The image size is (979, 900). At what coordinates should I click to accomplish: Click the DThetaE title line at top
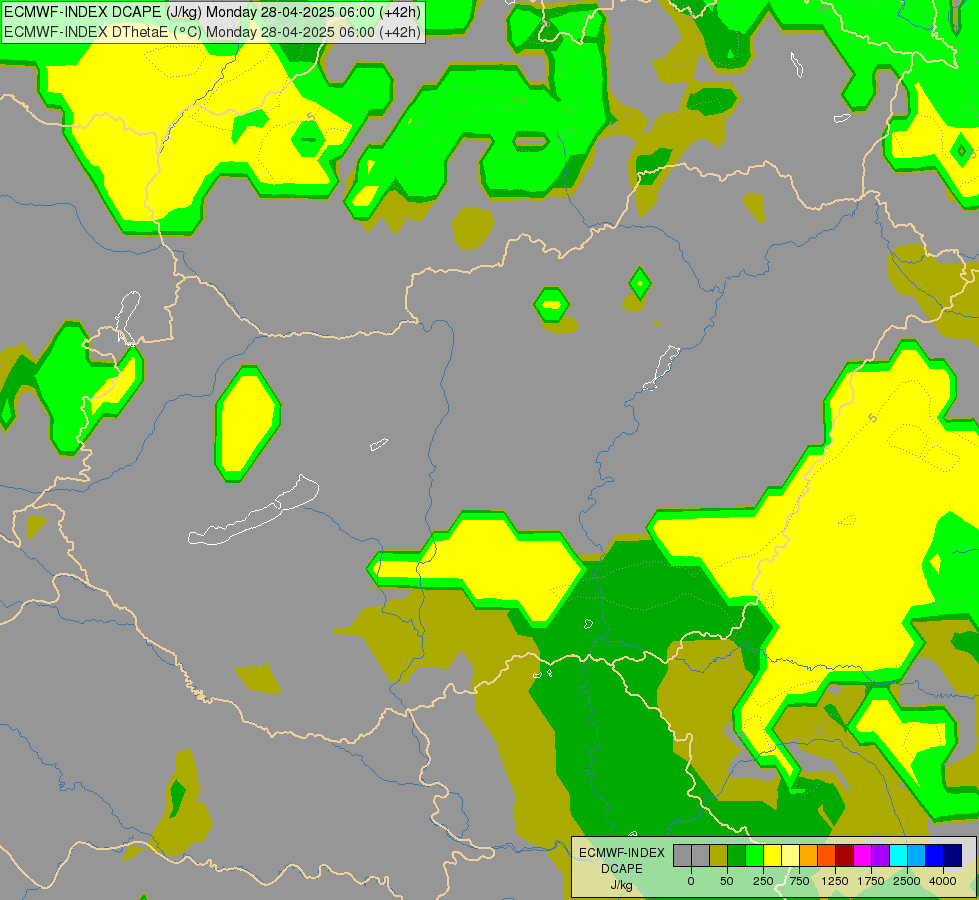coord(212,32)
